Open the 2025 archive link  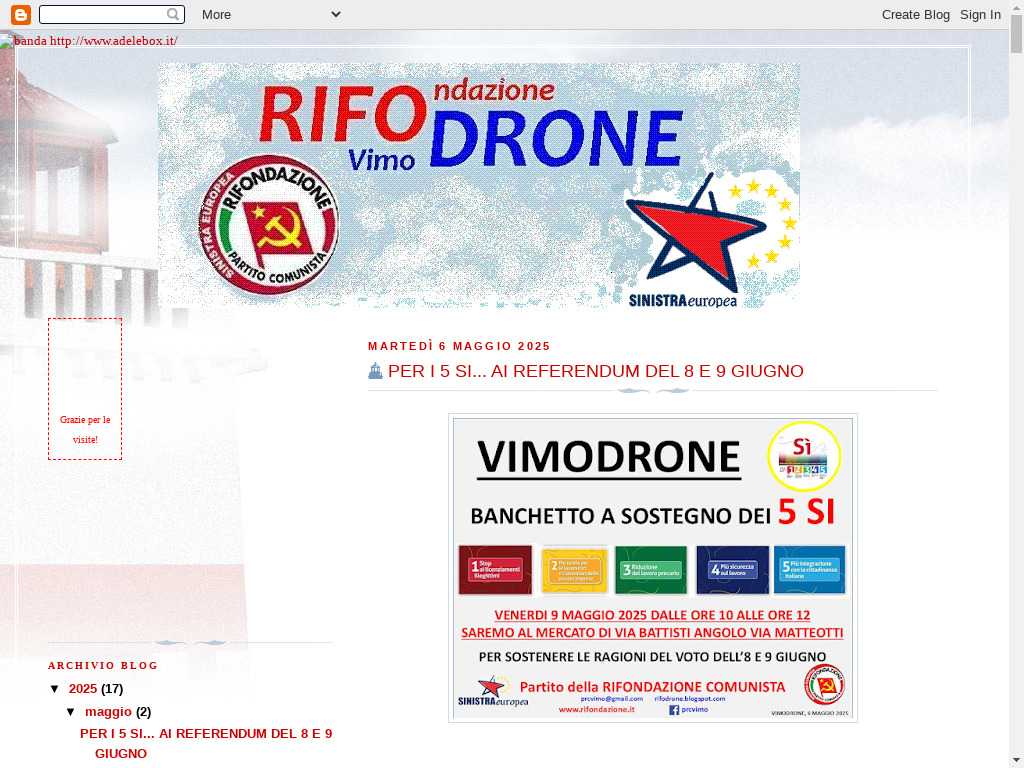tap(82, 688)
